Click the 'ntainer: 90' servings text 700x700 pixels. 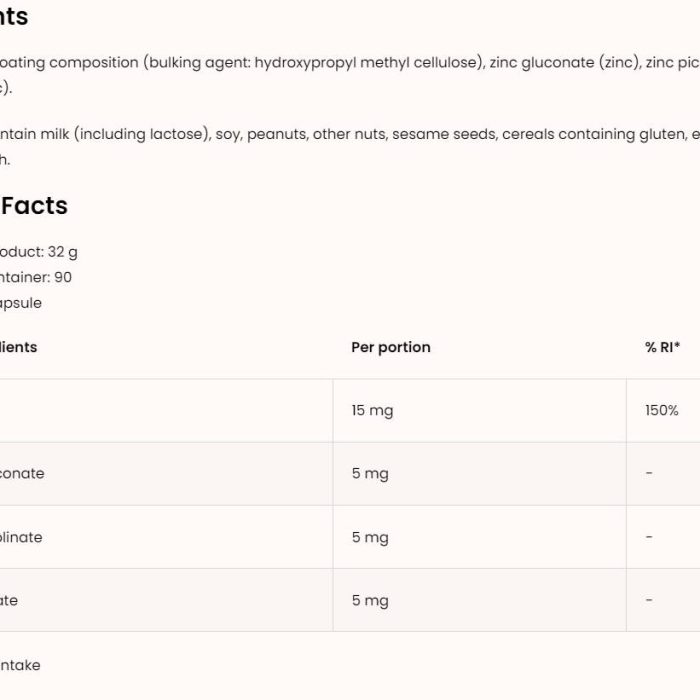click(x=36, y=277)
